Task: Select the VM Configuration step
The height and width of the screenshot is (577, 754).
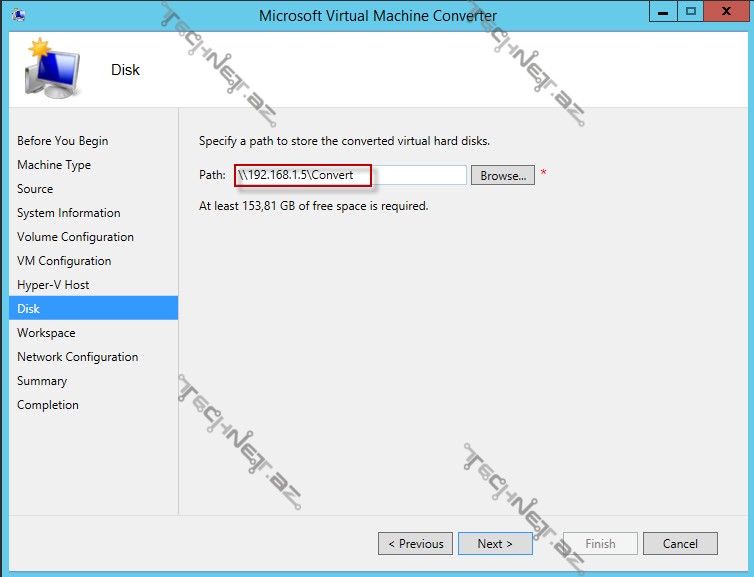Action: (64, 261)
